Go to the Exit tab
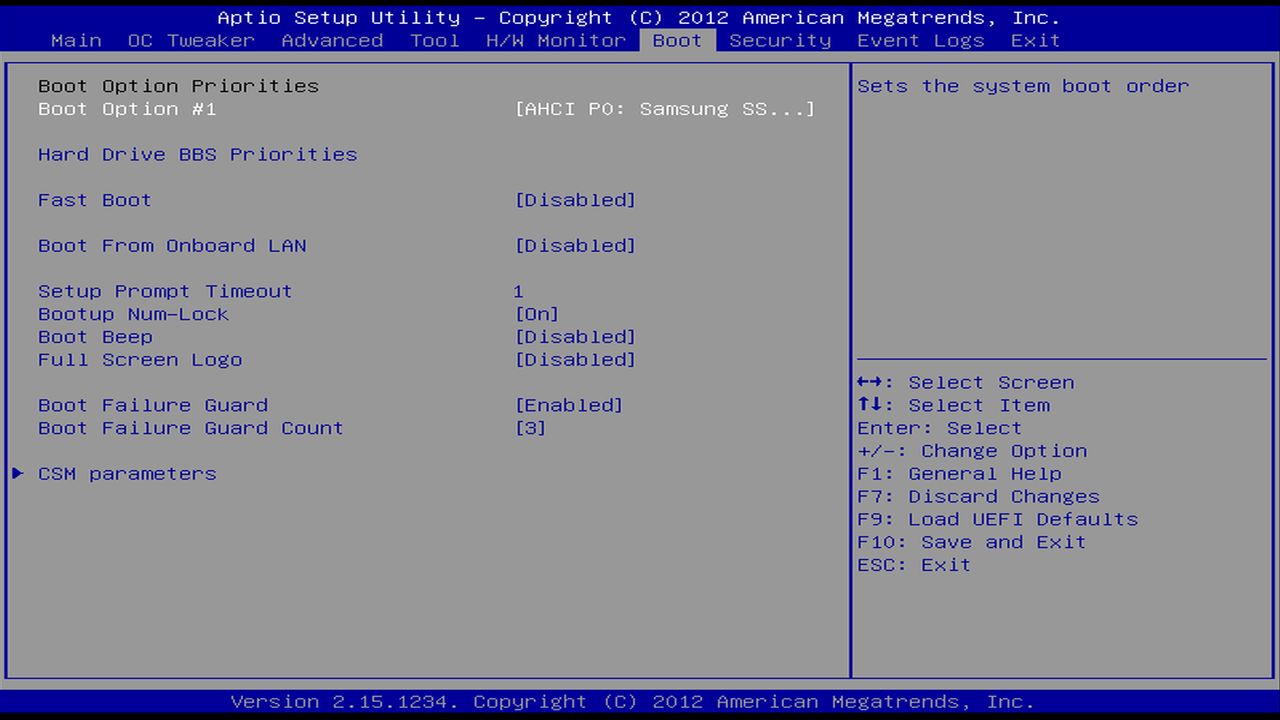This screenshot has width=1280, height=720. point(1035,41)
